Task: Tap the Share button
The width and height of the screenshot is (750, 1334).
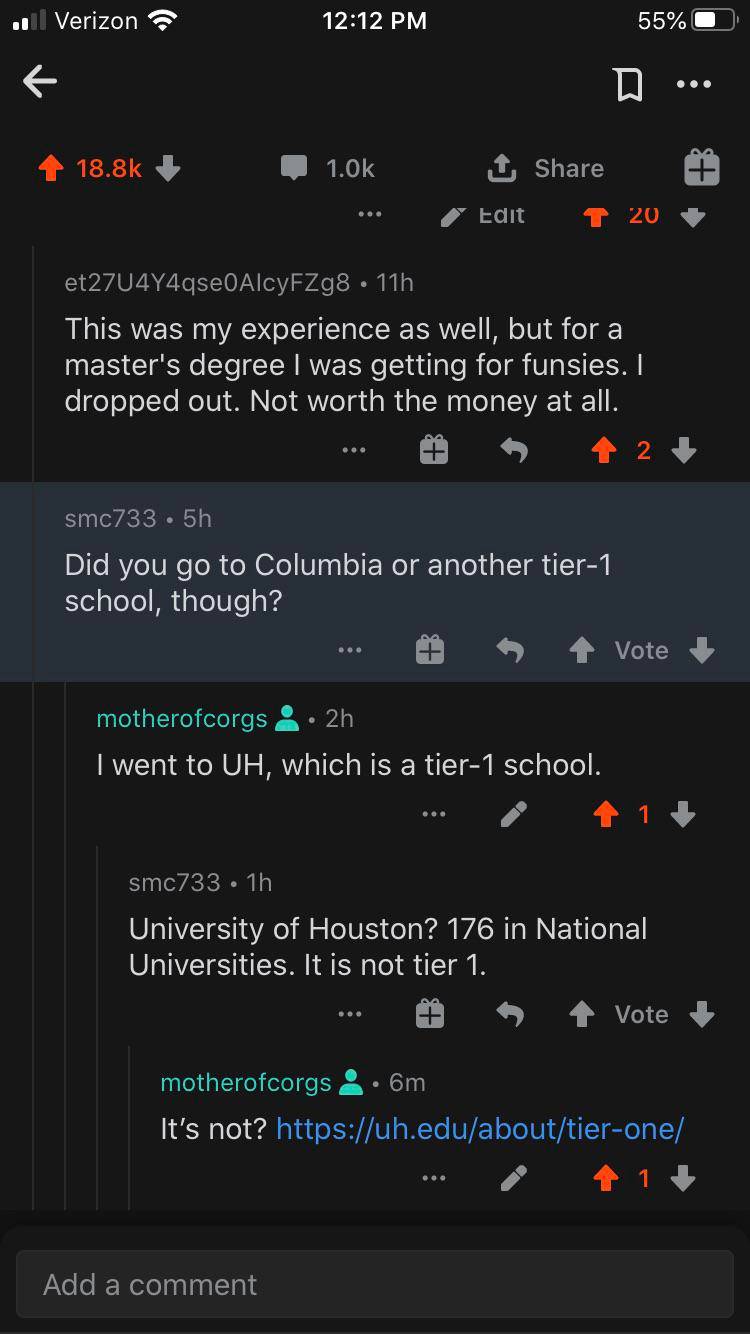Action: 546,169
